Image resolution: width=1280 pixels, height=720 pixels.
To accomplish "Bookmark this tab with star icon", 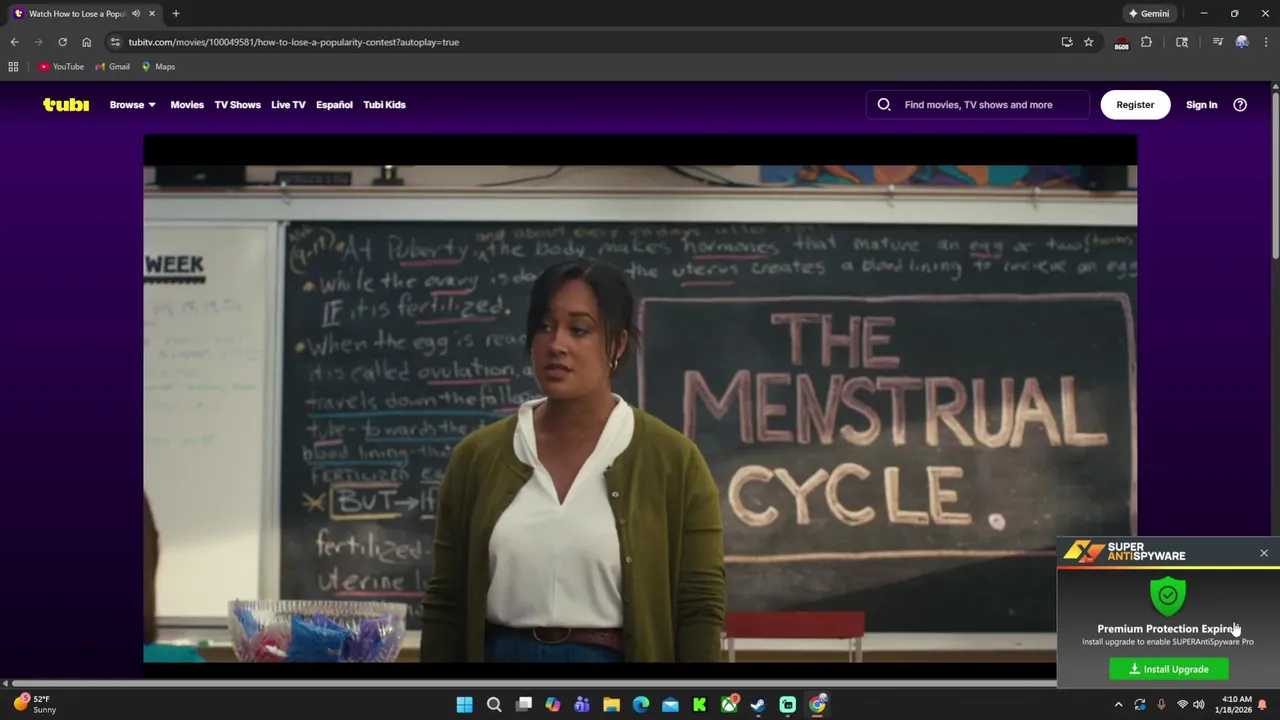I will [1089, 42].
